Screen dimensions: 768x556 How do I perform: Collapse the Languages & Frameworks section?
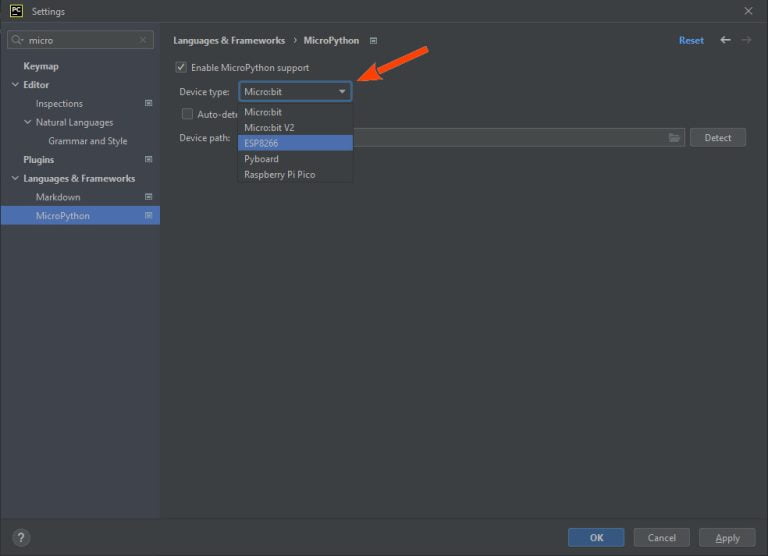click(x=15, y=179)
